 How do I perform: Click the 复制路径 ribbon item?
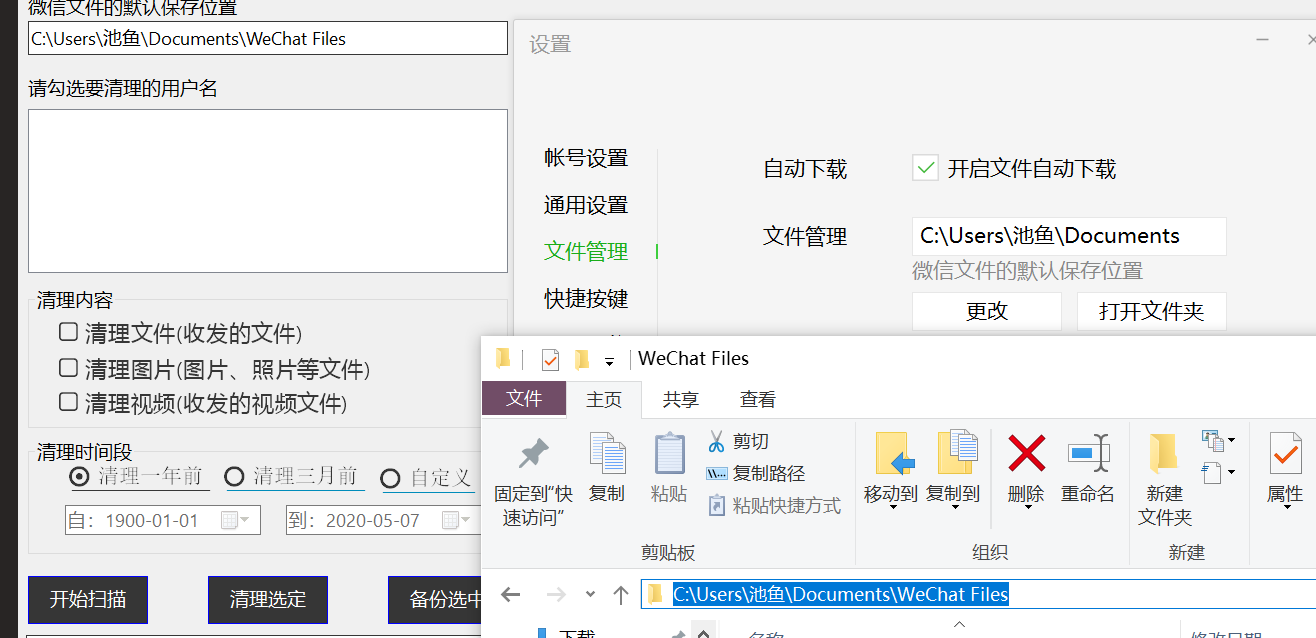(756, 473)
